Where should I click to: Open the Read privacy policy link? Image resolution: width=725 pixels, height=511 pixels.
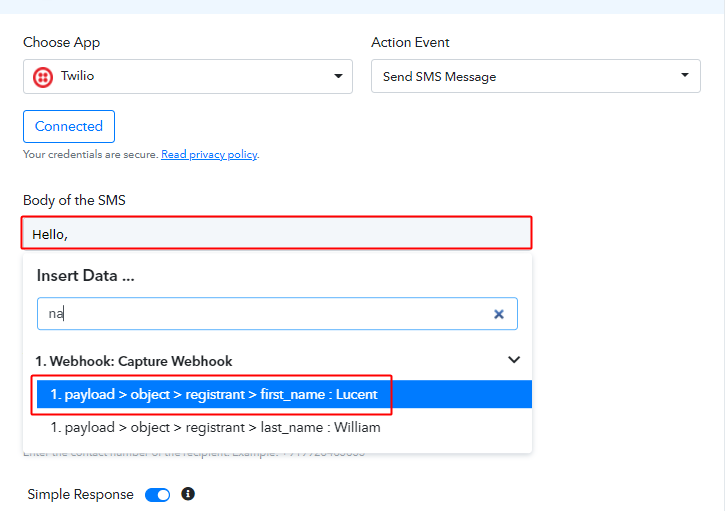[209, 154]
